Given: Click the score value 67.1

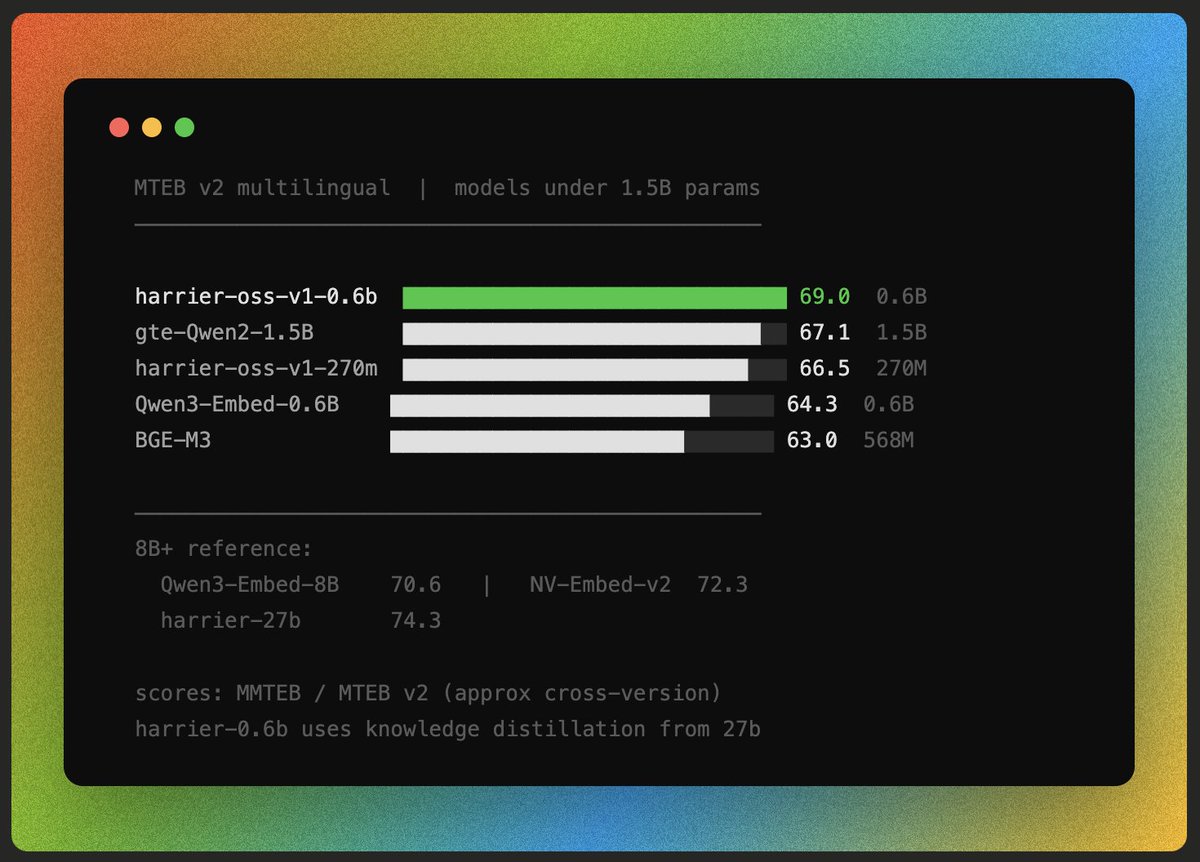Looking at the screenshot, I should tap(825, 332).
